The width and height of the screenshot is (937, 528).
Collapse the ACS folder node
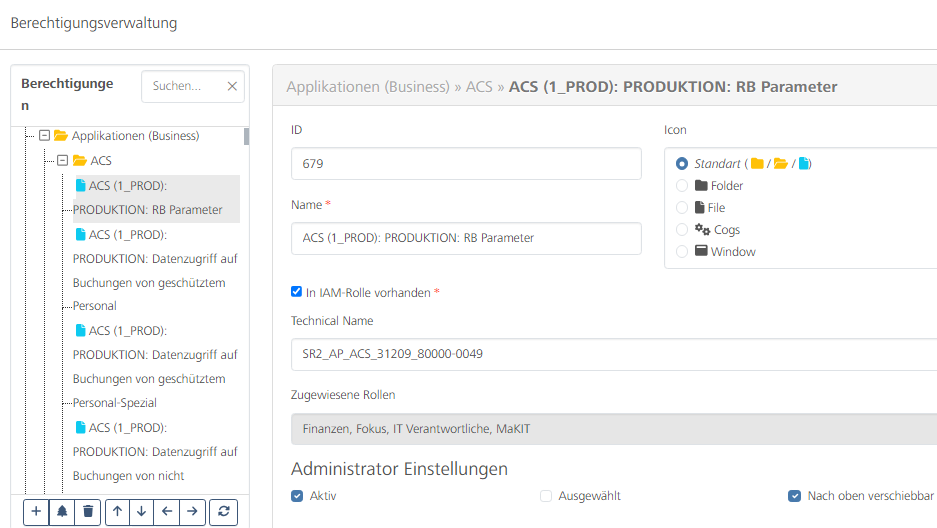[62, 160]
